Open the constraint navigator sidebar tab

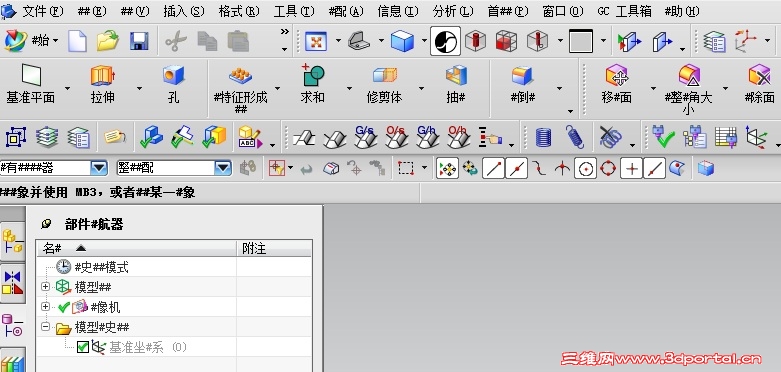coord(12,284)
